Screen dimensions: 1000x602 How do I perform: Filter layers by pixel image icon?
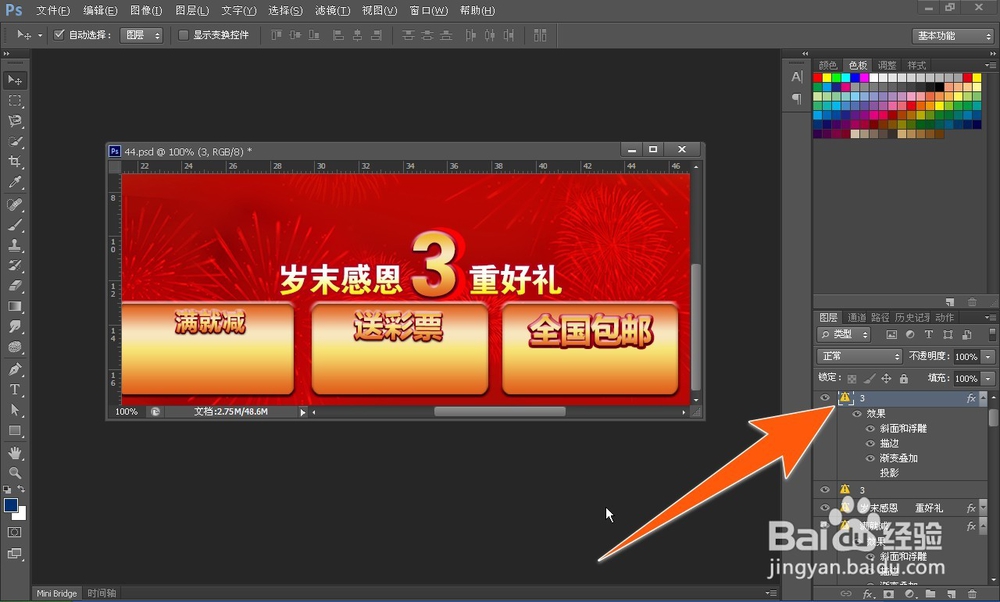891,334
